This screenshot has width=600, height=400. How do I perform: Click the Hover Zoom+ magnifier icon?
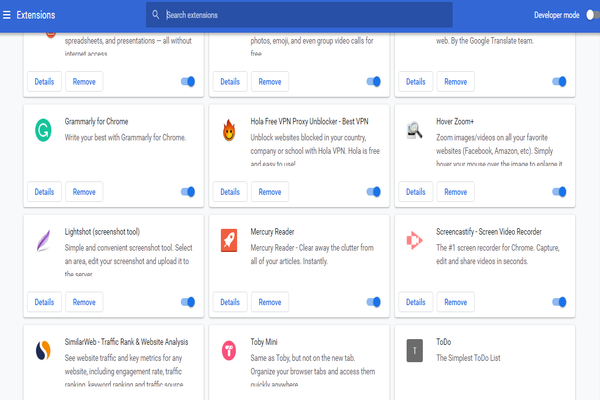point(414,130)
